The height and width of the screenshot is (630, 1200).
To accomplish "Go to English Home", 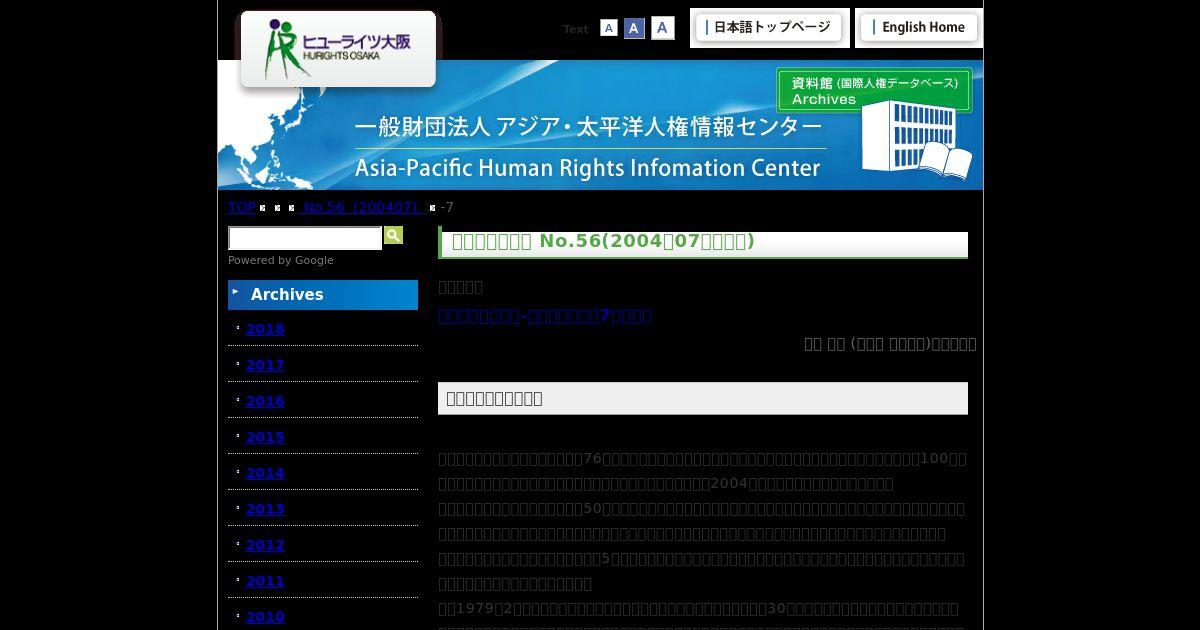I will [x=919, y=28].
